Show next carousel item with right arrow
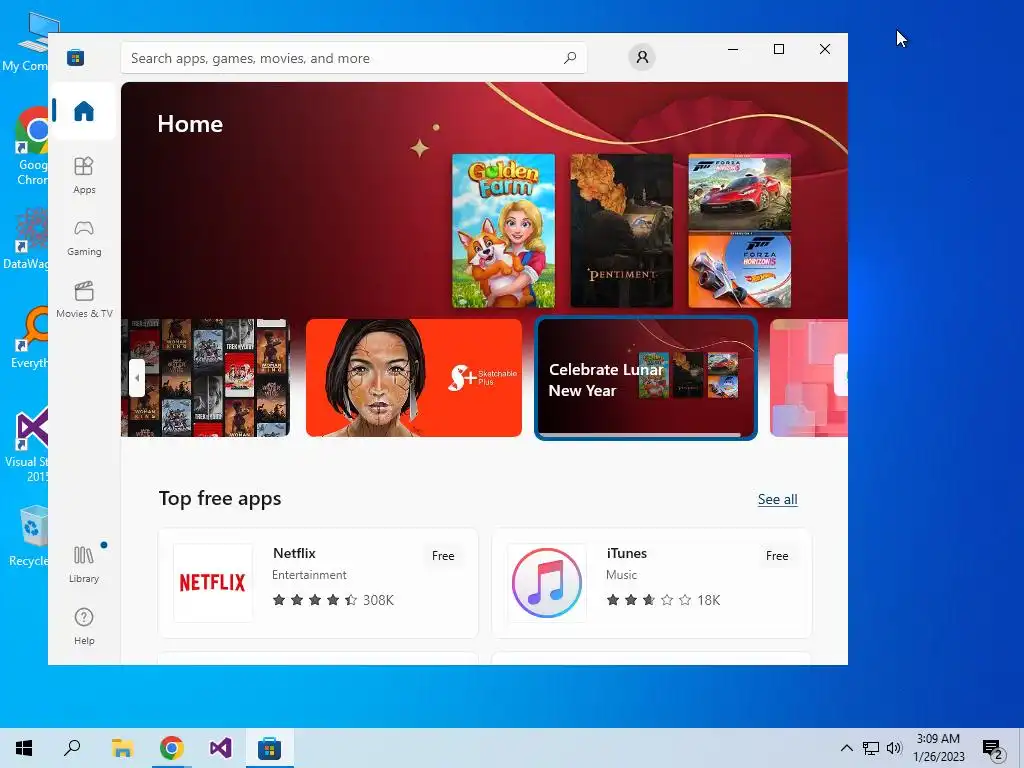Screen dimensions: 1024x768 pos(841,375)
